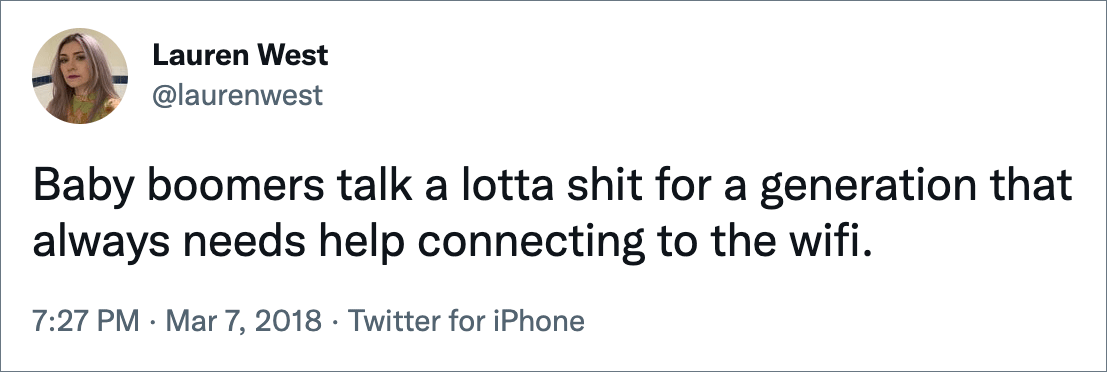Open the @laurenwest handle link
The height and width of the screenshot is (372, 1107).
(x=237, y=95)
